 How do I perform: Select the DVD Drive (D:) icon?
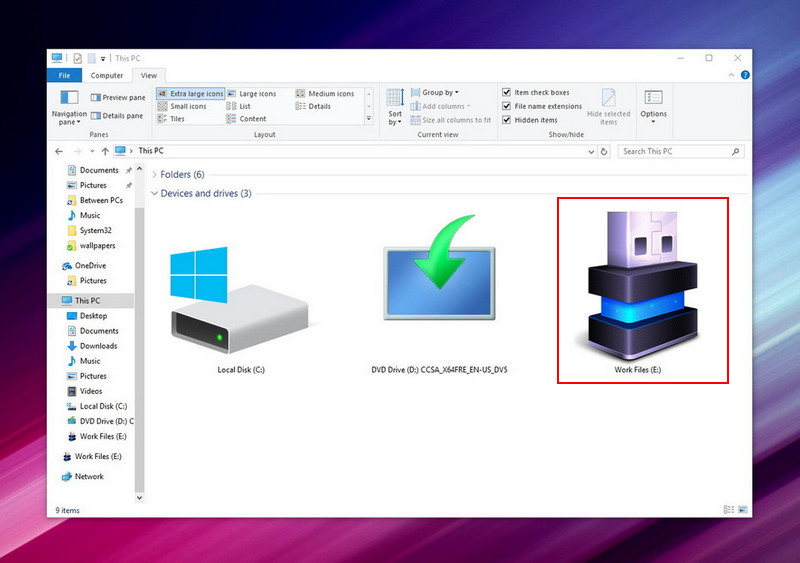tap(439, 295)
